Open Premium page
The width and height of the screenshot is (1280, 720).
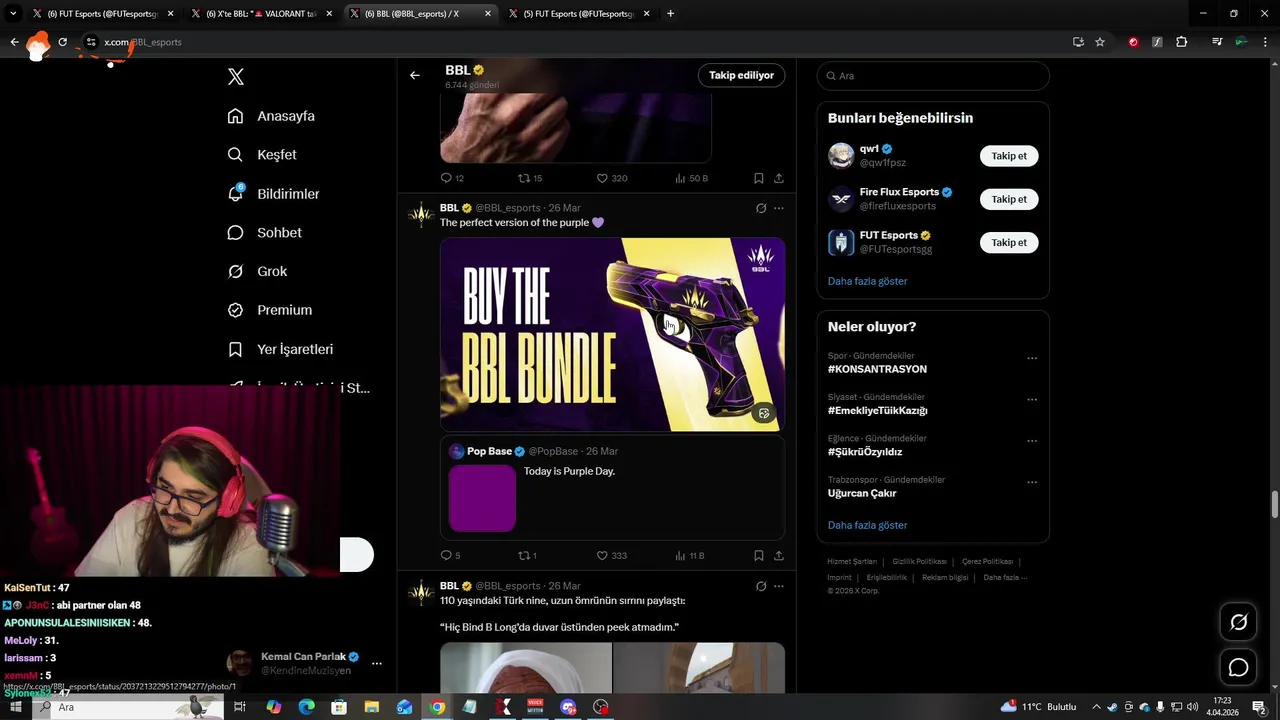[x=269, y=310]
